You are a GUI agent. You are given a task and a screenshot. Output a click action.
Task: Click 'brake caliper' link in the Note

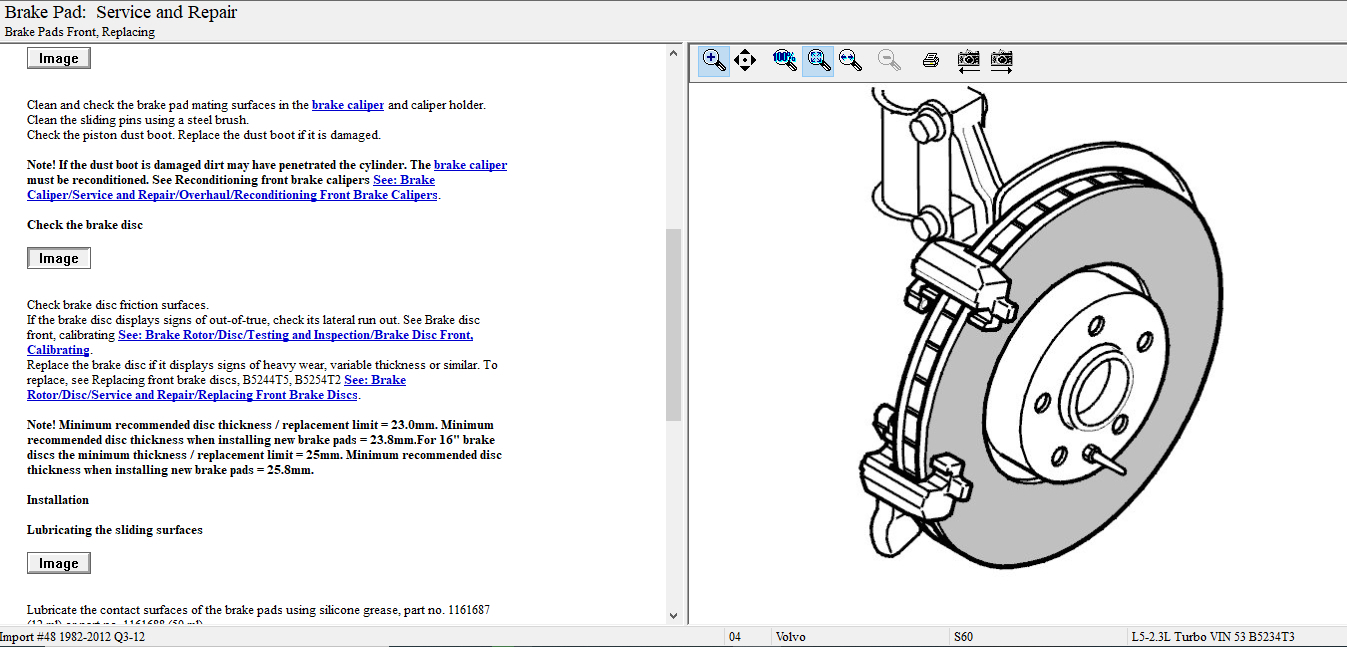click(470, 165)
